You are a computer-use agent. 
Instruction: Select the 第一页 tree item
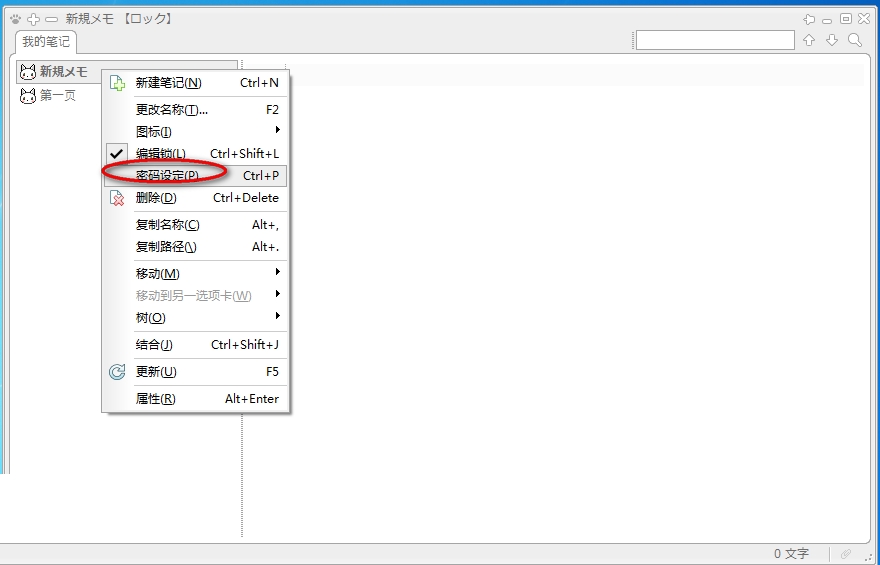click(57, 95)
